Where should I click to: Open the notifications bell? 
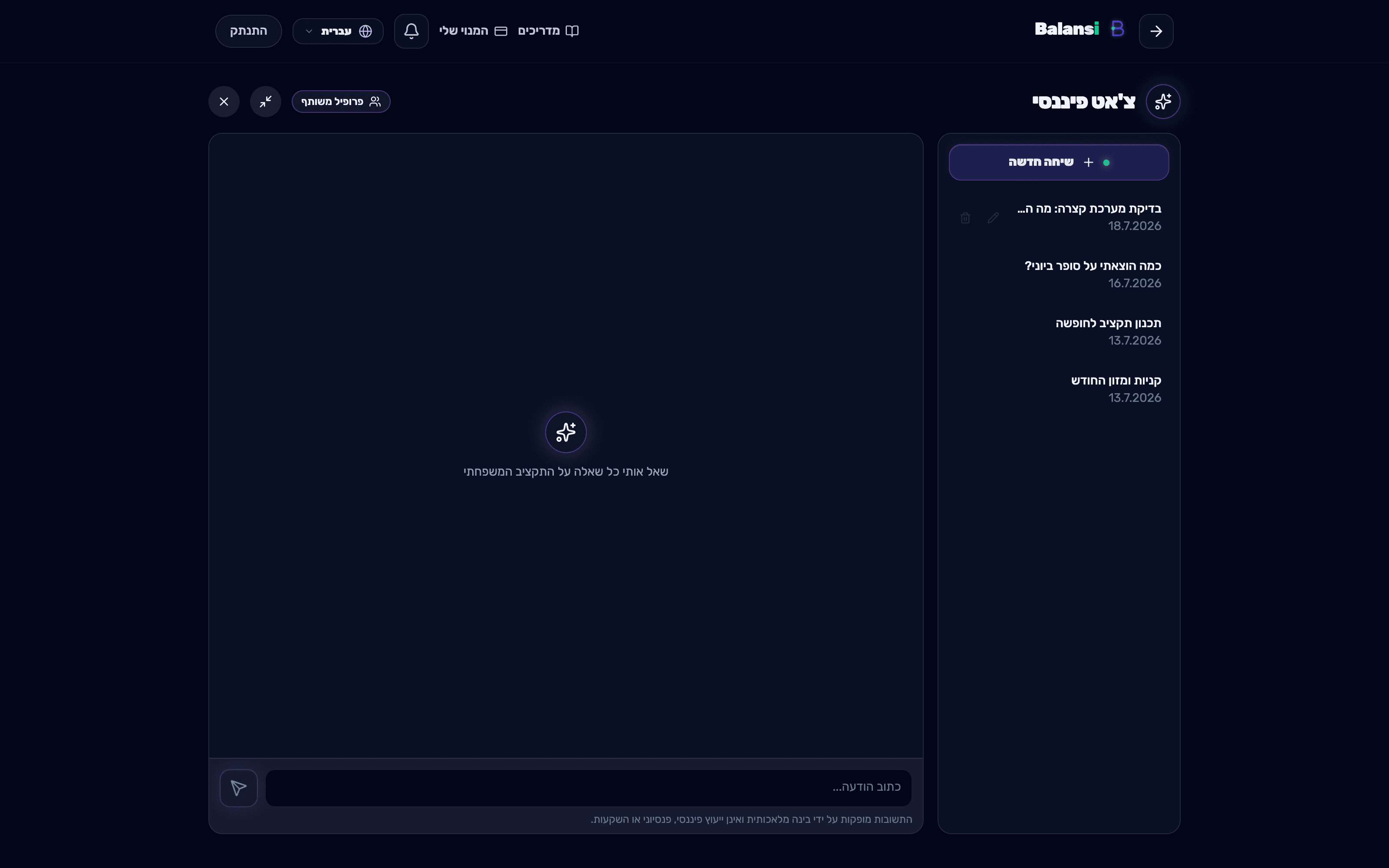(x=411, y=31)
